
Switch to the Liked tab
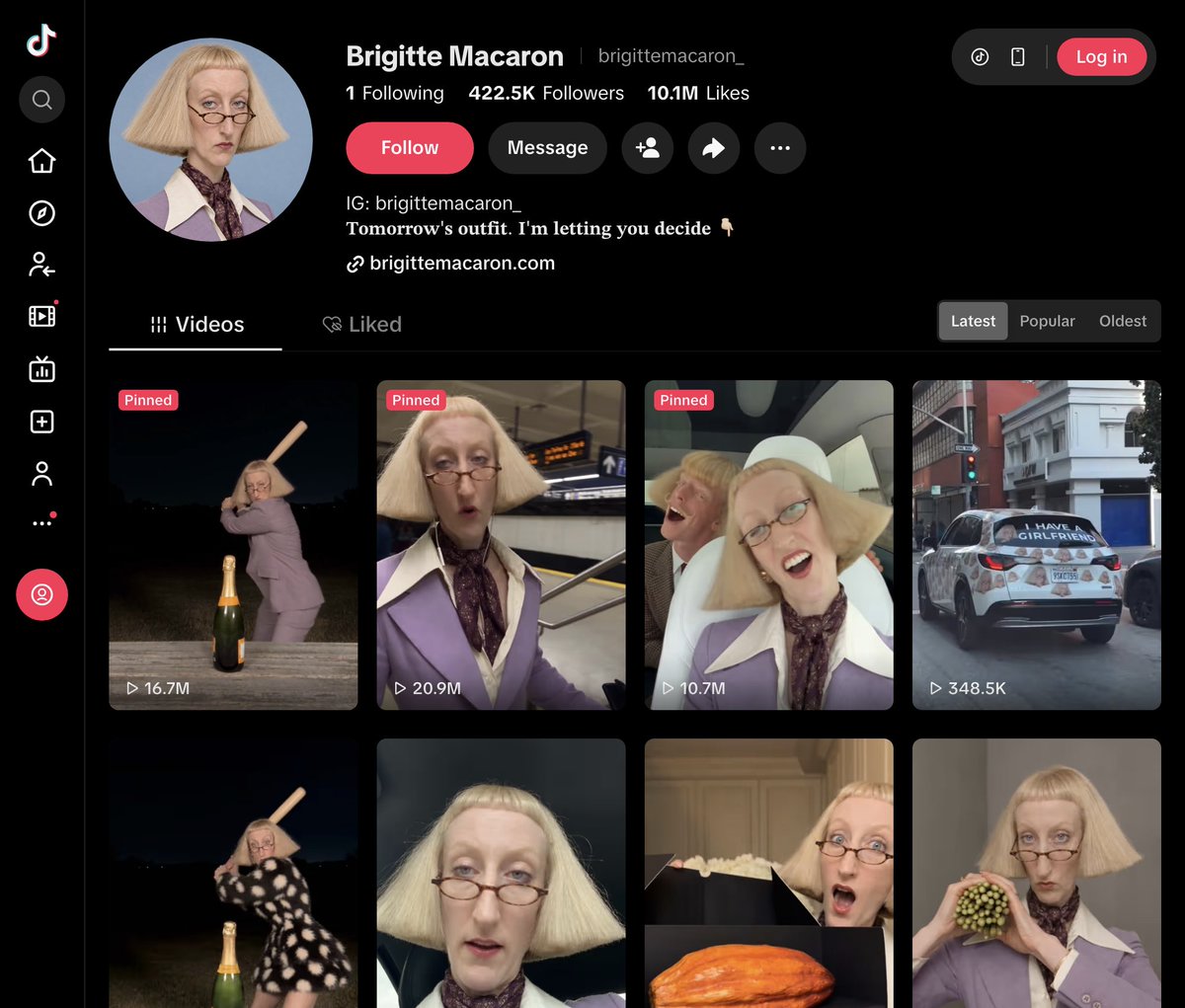361,325
